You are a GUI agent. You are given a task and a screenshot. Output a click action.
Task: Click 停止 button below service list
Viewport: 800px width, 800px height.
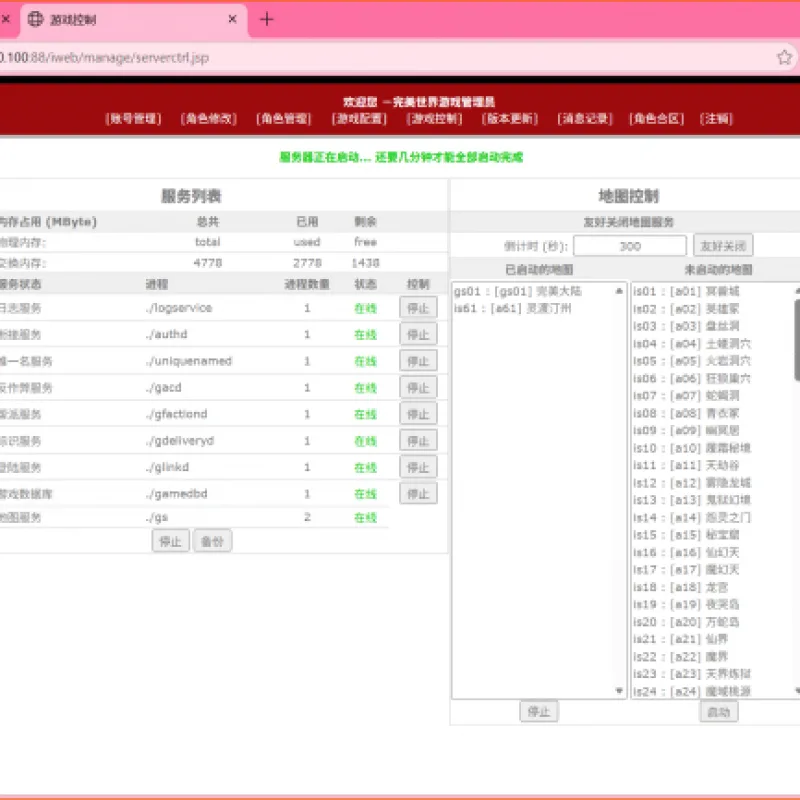[170, 541]
